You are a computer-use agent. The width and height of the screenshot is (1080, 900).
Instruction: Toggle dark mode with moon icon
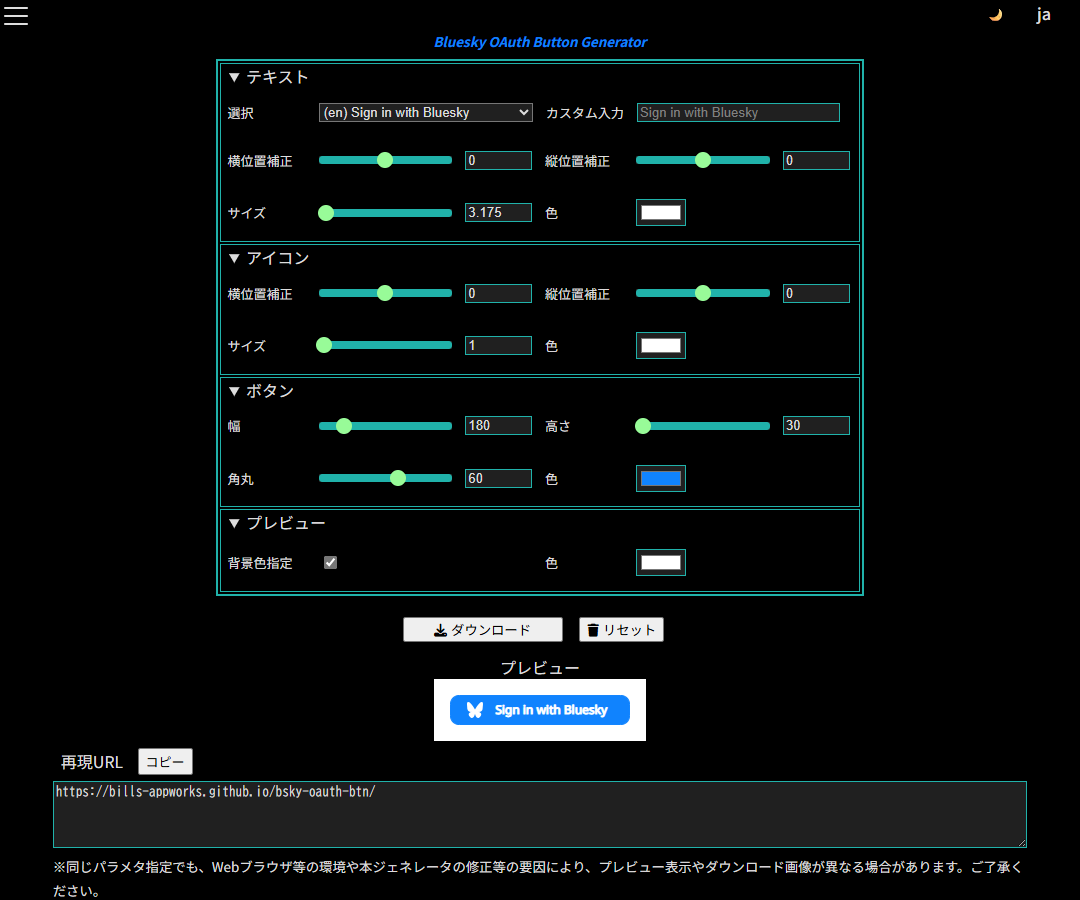(995, 15)
